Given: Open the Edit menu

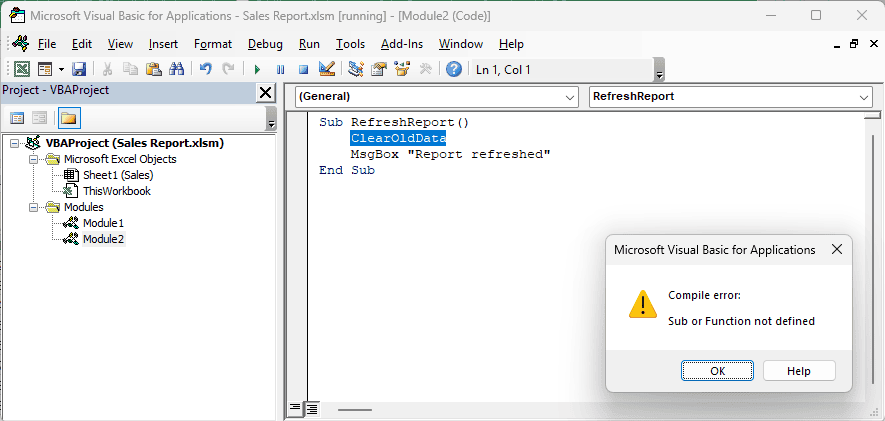Looking at the screenshot, I should 82,44.
